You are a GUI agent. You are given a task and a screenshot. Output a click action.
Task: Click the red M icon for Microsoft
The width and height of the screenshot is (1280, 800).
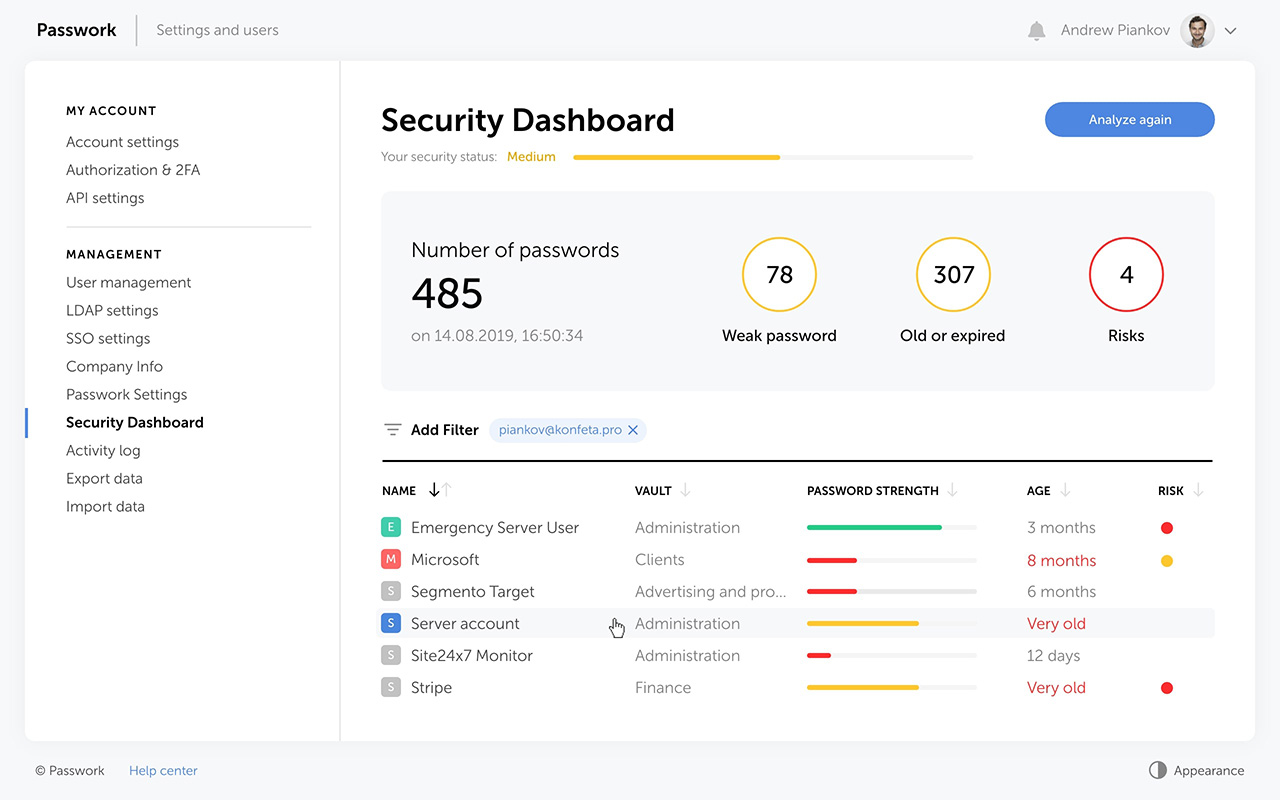click(x=391, y=559)
